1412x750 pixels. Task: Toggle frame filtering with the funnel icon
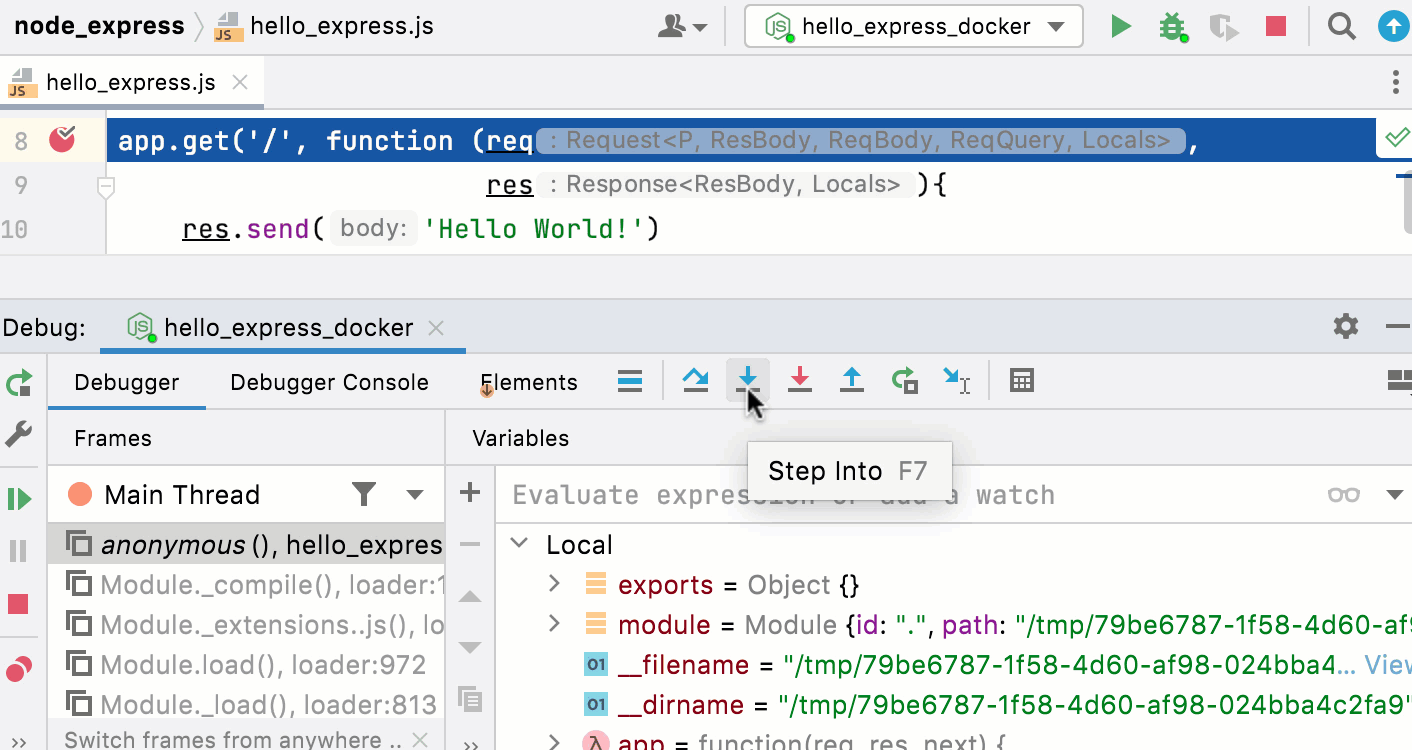point(363,494)
